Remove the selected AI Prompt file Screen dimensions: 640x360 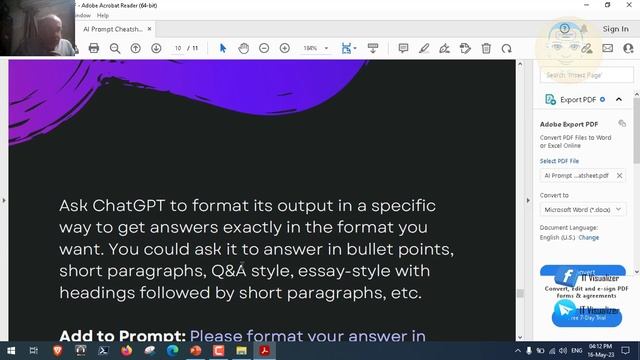(619, 176)
